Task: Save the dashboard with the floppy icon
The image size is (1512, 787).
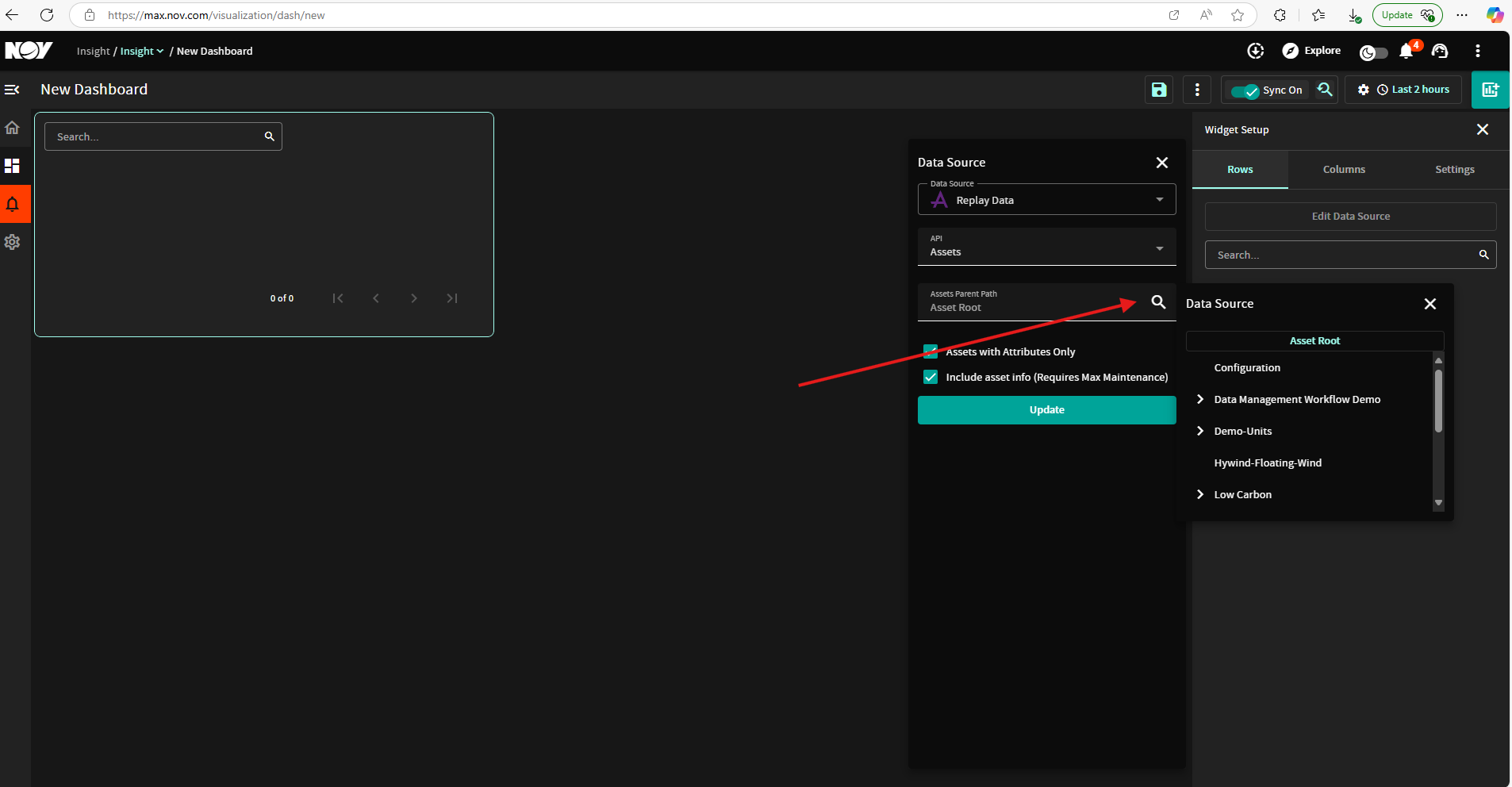Action: (x=1159, y=90)
